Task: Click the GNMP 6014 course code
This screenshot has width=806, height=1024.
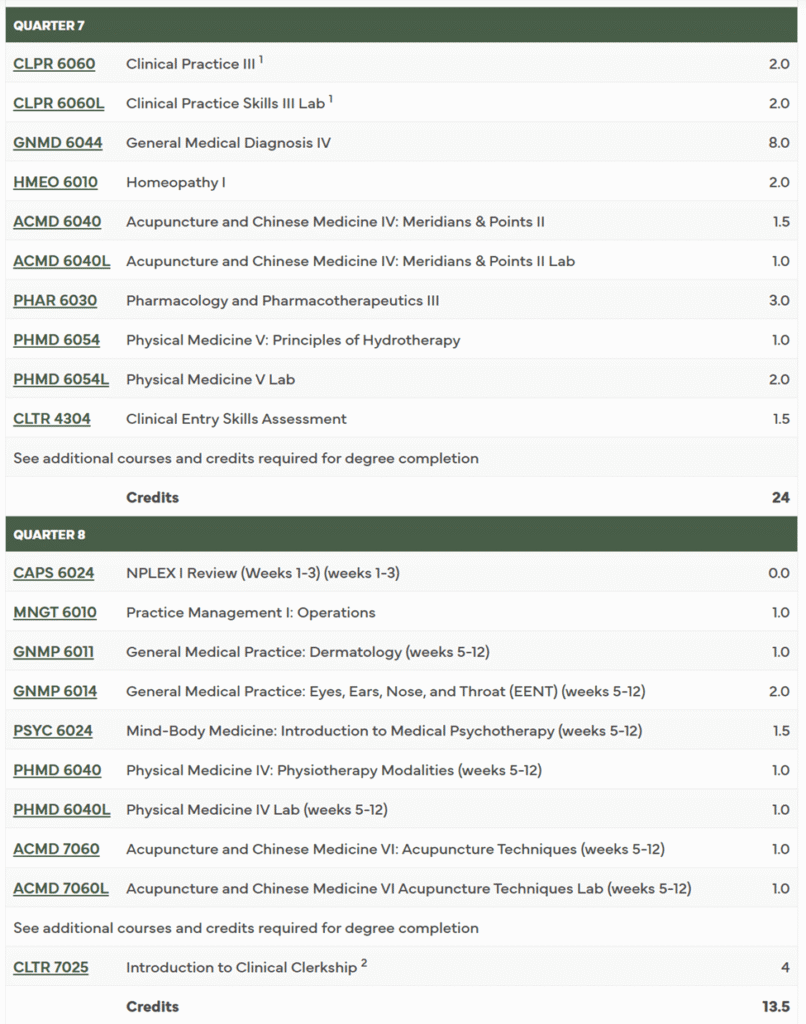Action: (x=55, y=692)
